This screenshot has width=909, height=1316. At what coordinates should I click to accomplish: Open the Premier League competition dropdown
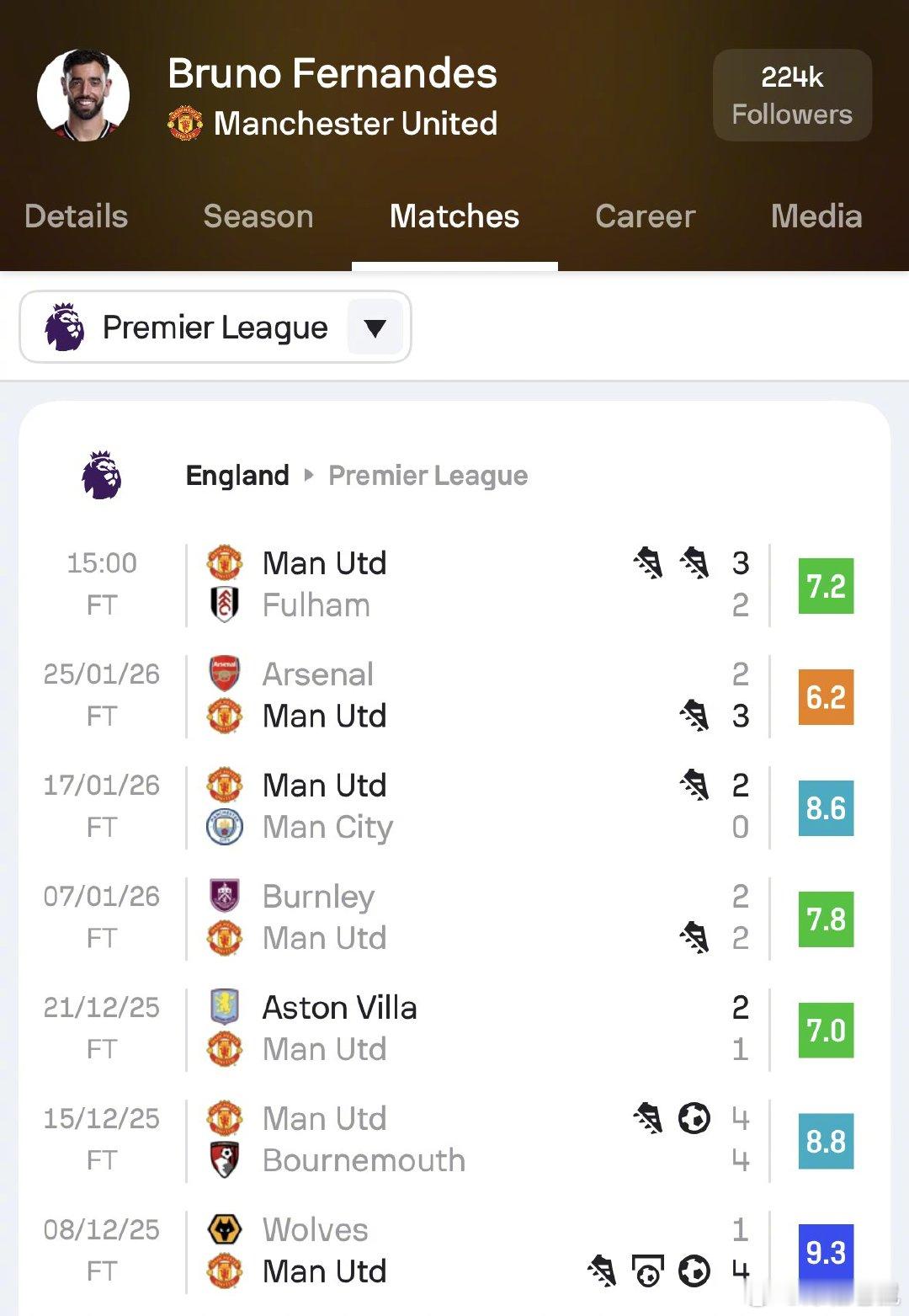pyautogui.click(x=215, y=328)
